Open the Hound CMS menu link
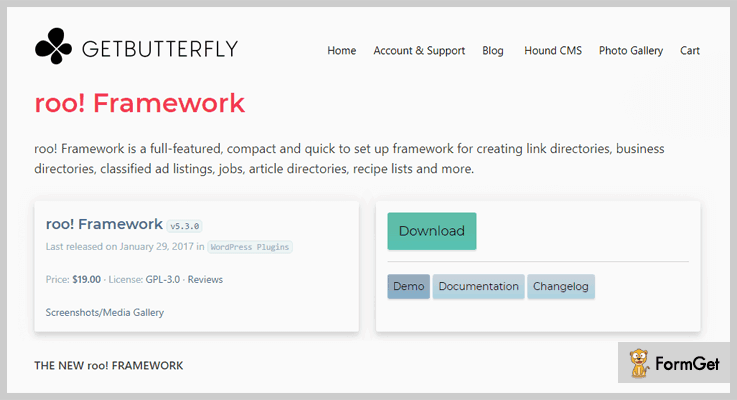Viewport: 737px width, 400px height. (553, 50)
